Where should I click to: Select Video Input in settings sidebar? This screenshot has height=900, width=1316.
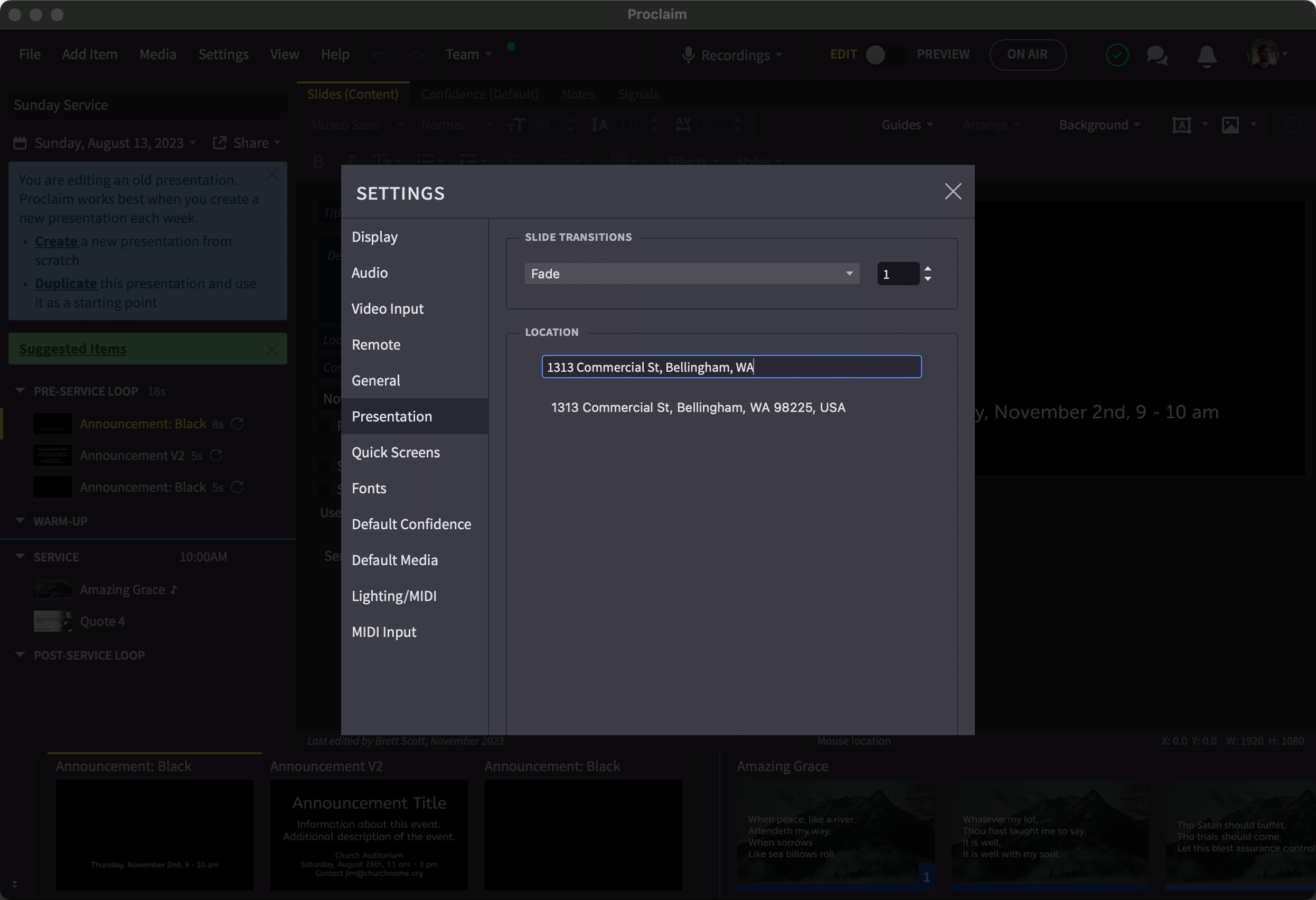[x=415, y=308]
